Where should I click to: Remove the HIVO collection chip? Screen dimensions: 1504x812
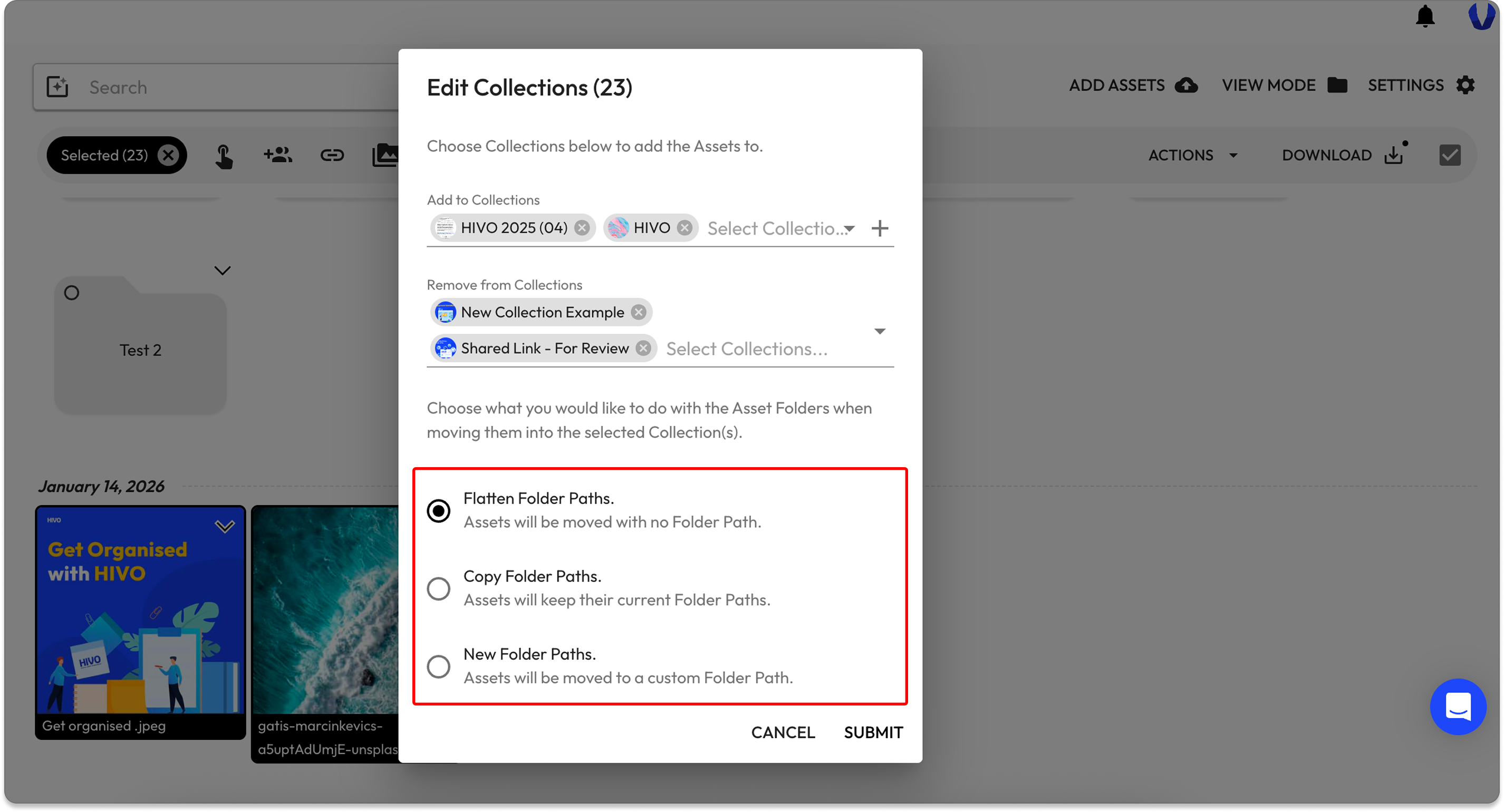[x=684, y=228]
